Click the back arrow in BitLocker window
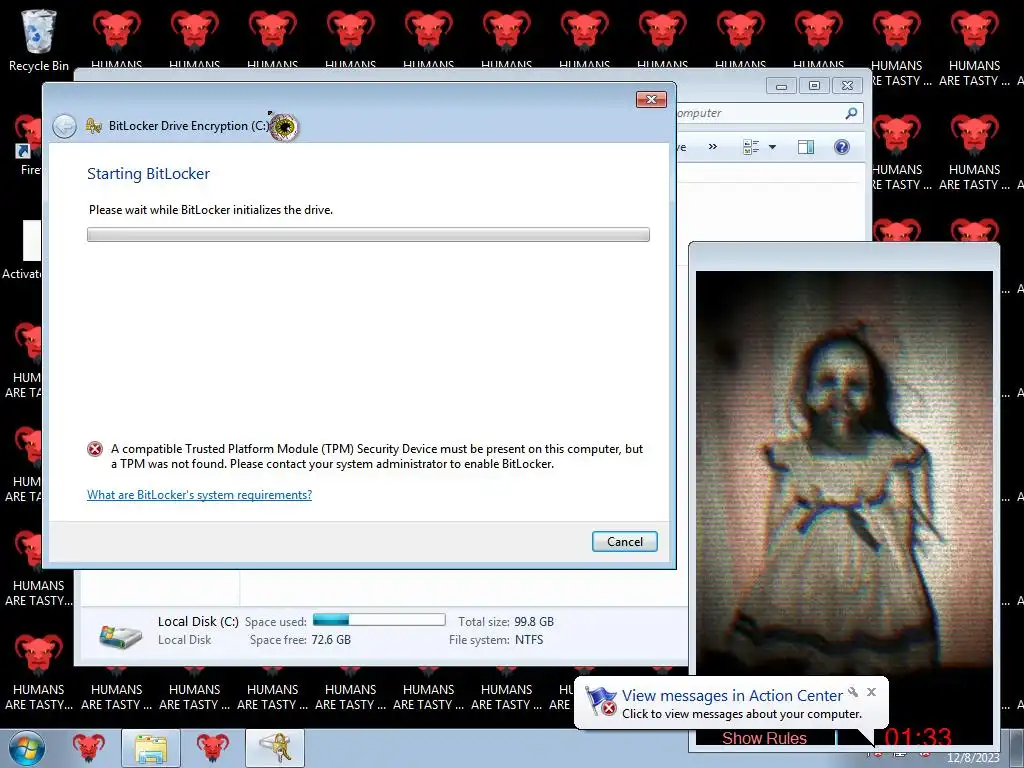The height and width of the screenshot is (768, 1024). 65,126
